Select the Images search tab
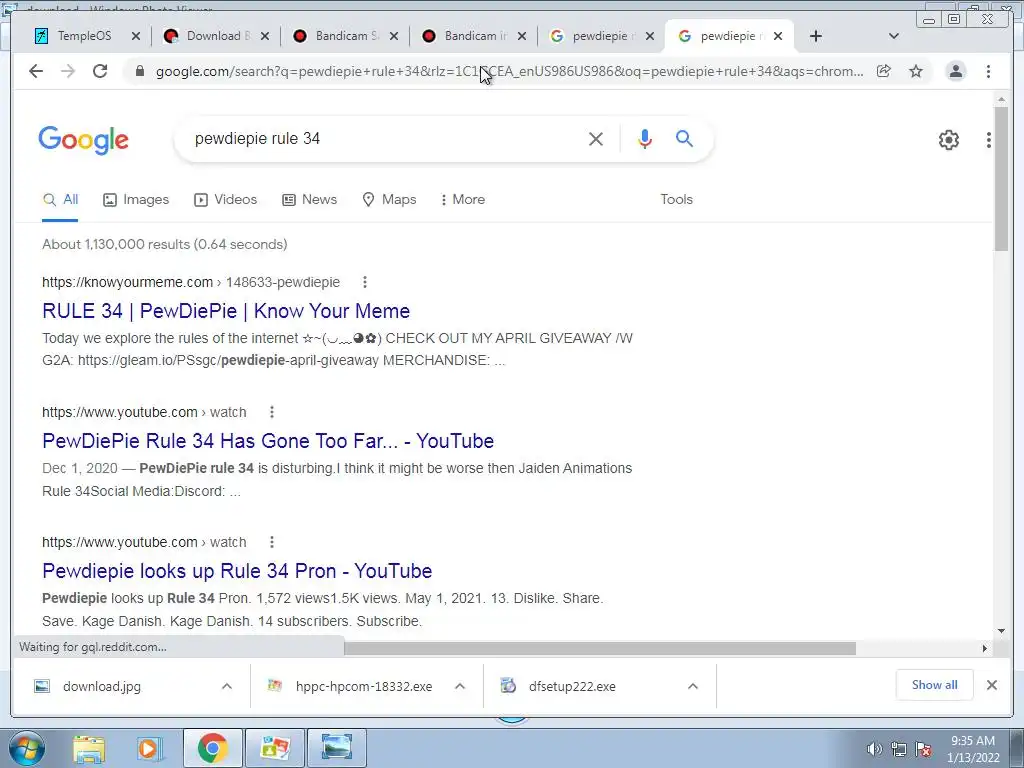 [136, 199]
